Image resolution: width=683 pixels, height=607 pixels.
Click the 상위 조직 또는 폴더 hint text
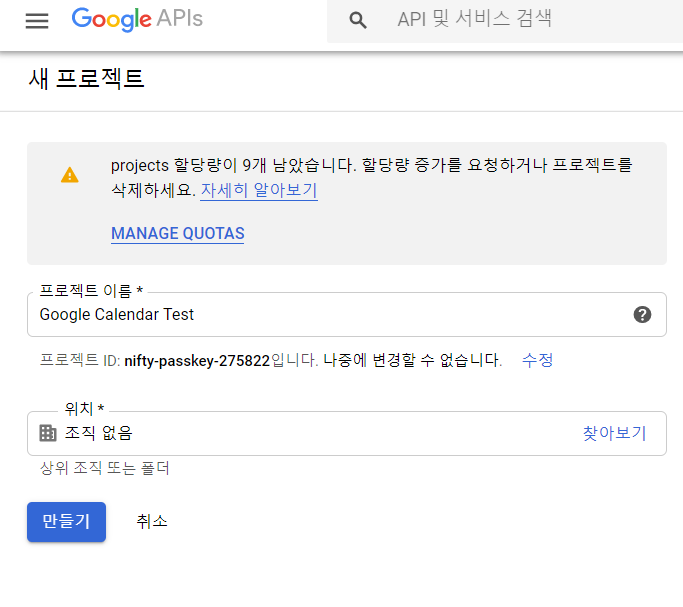[105, 468]
